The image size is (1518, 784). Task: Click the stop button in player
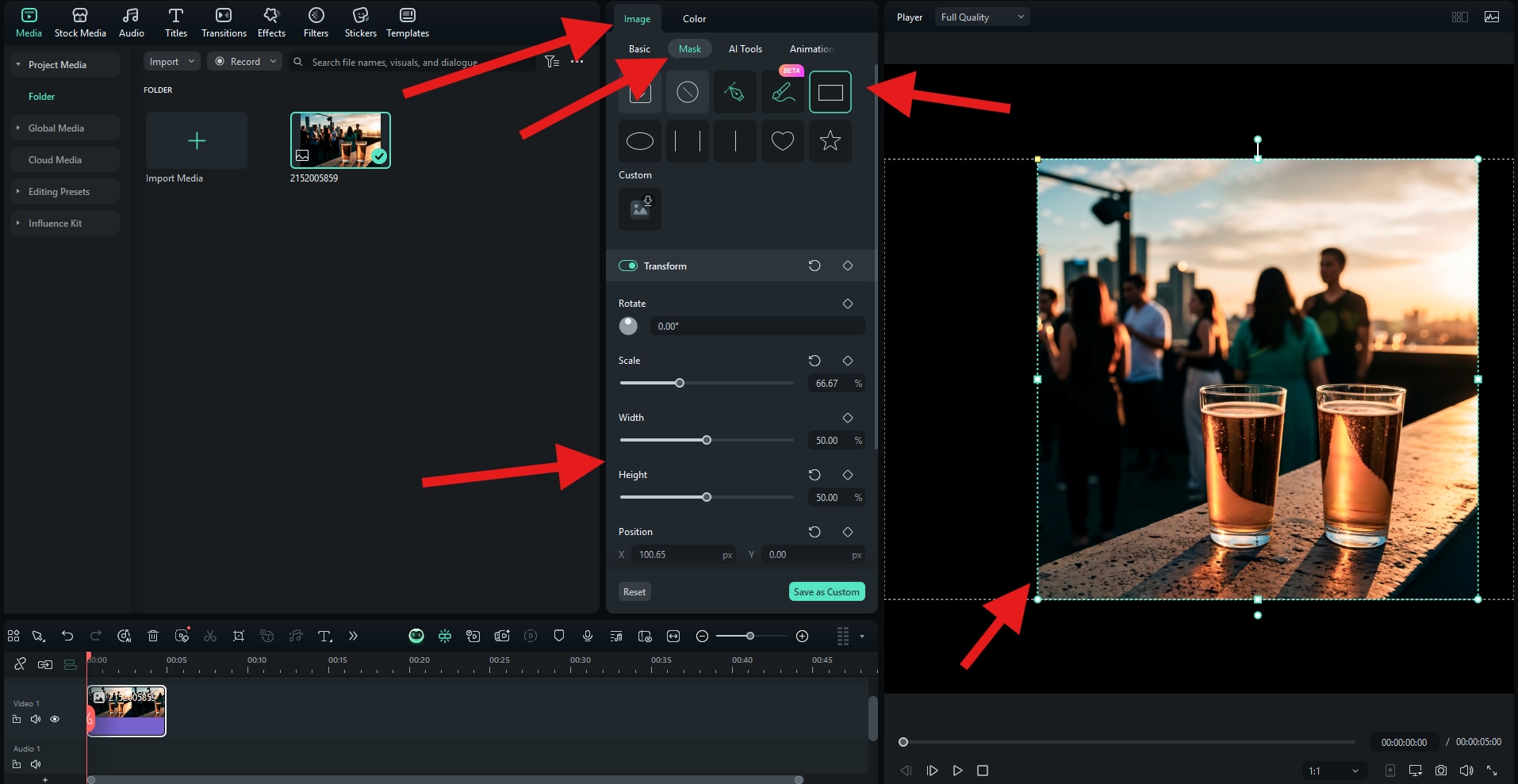pyautogui.click(x=983, y=771)
